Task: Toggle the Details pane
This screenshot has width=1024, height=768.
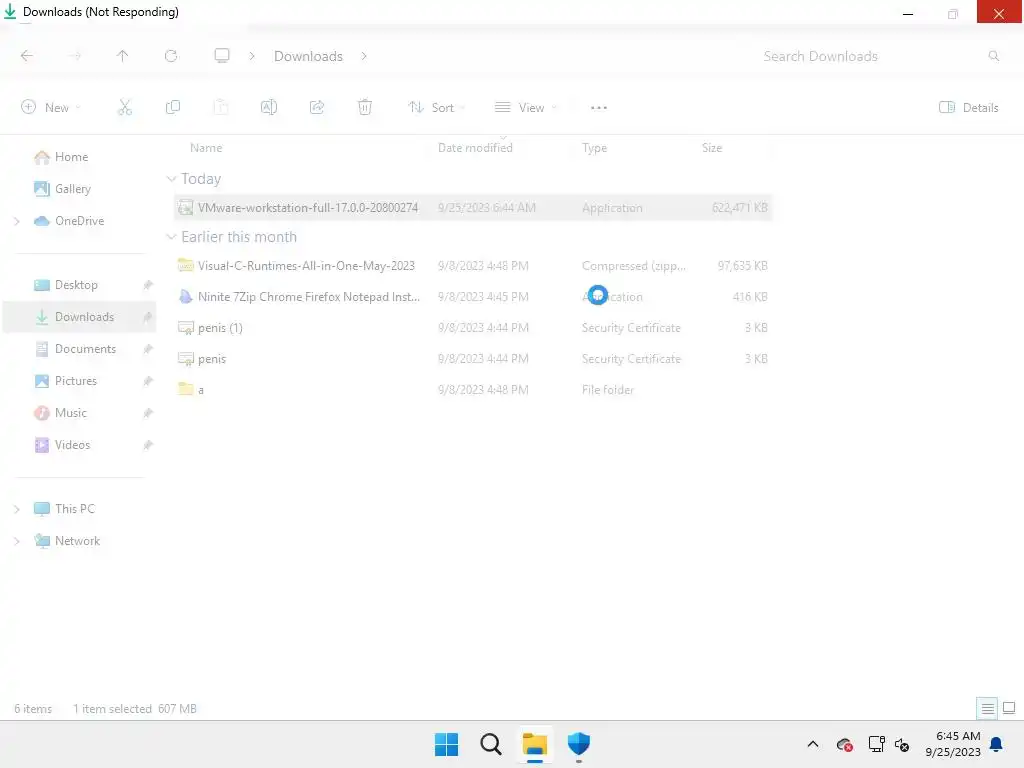Action: click(968, 108)
